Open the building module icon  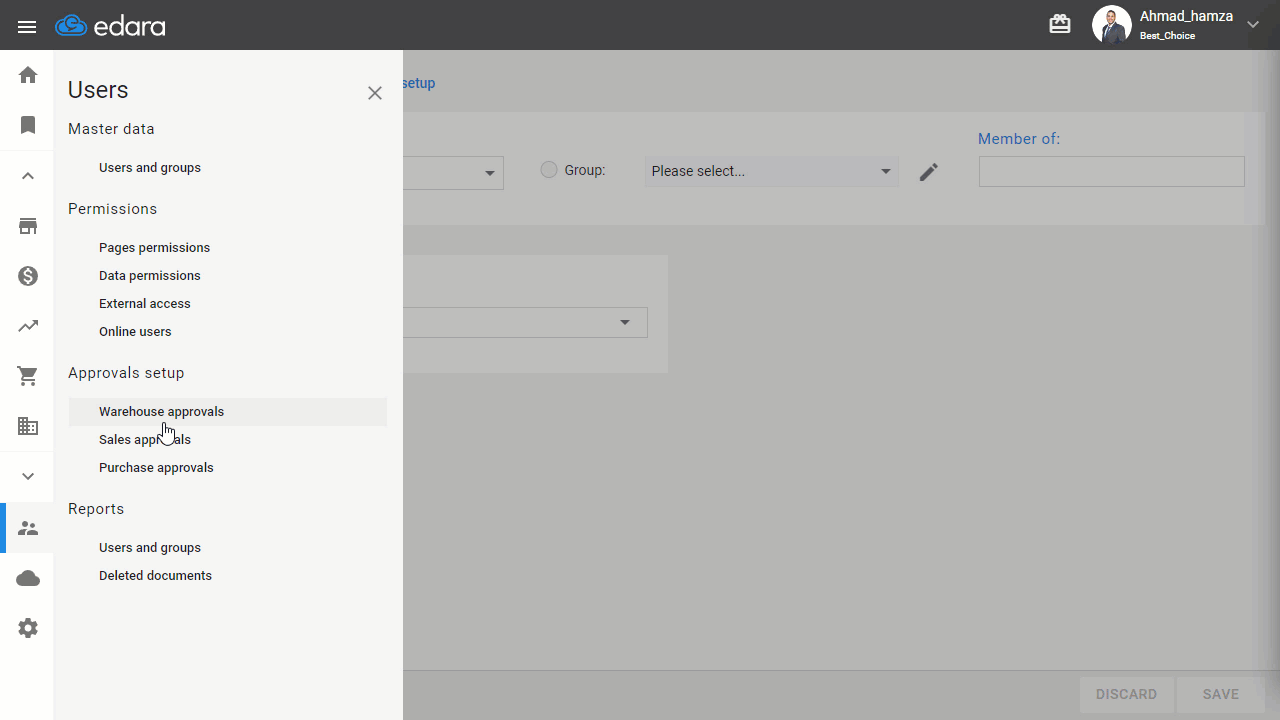point(28,426)
